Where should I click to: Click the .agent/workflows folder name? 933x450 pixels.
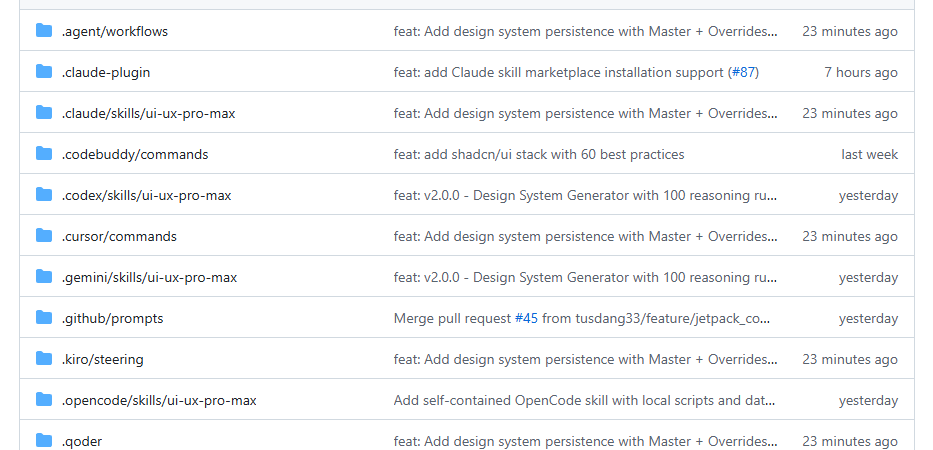click(114, 31)
